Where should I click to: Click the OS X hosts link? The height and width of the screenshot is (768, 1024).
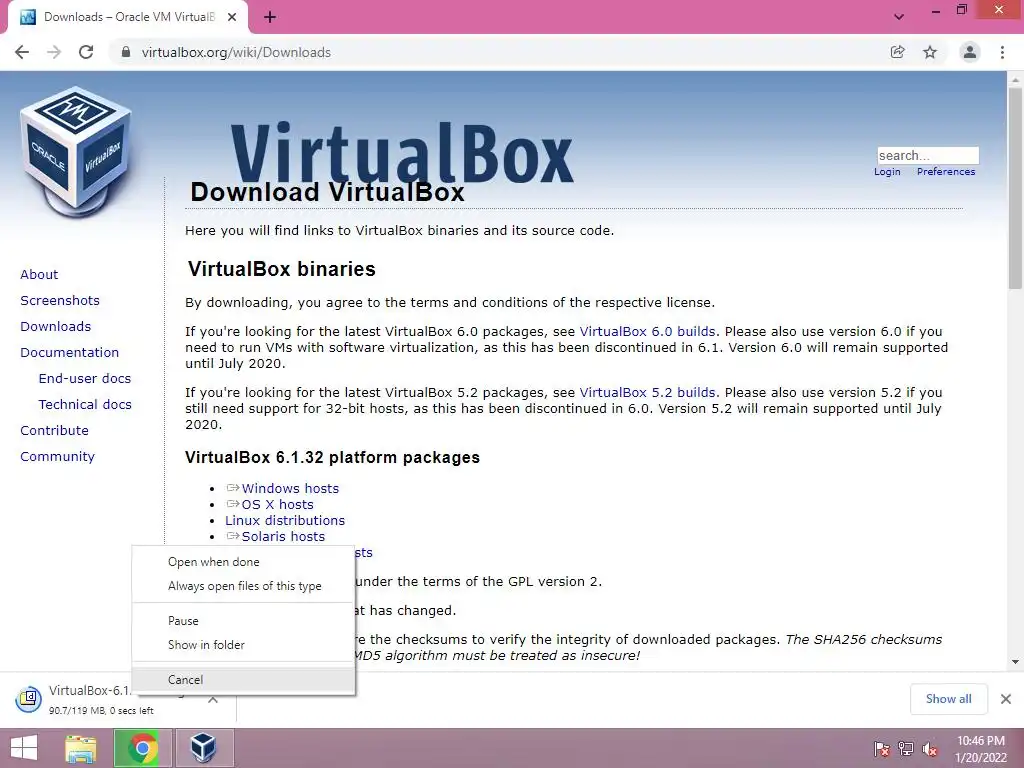point(278,504)
